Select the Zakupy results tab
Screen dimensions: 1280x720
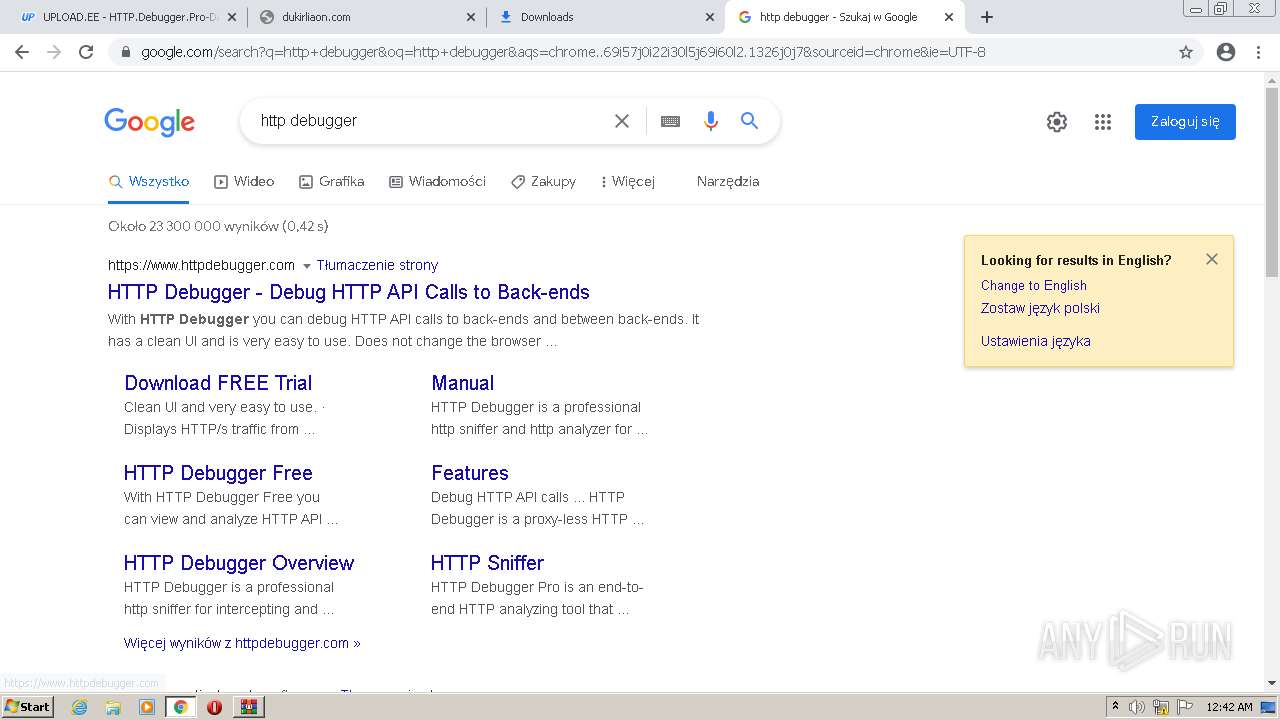point(543,181)
